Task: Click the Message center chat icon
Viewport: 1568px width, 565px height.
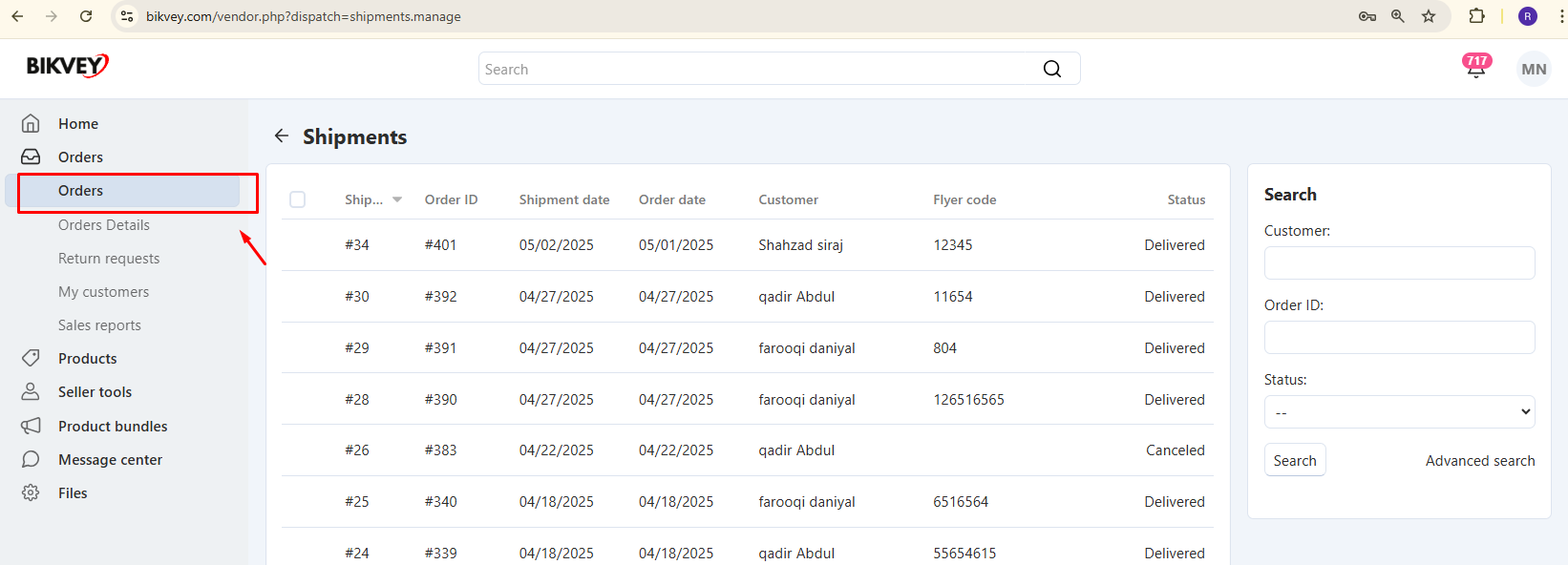Action: coord(31,459)
